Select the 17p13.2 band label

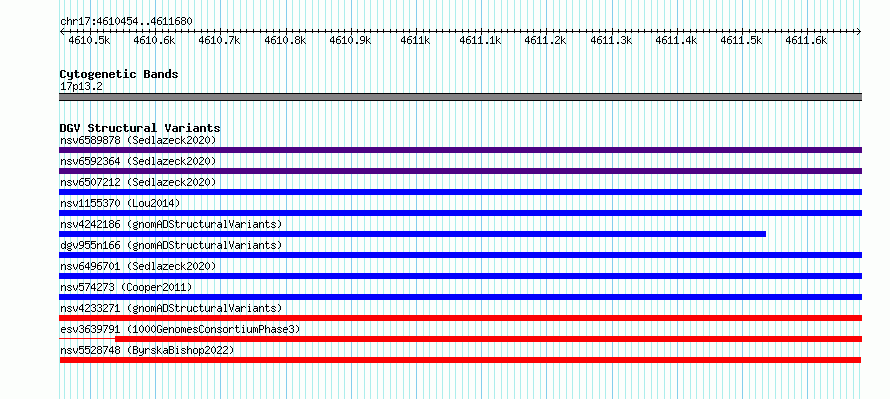click(81, 87)
